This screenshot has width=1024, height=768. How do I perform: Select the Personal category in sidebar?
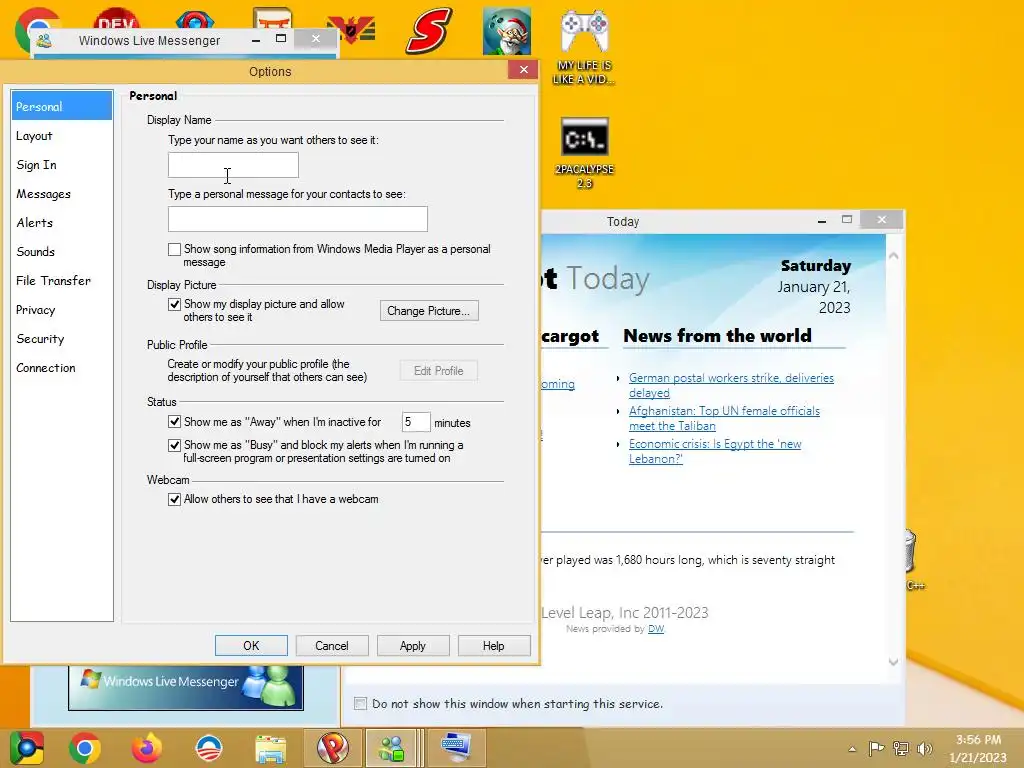pos(61,106)
